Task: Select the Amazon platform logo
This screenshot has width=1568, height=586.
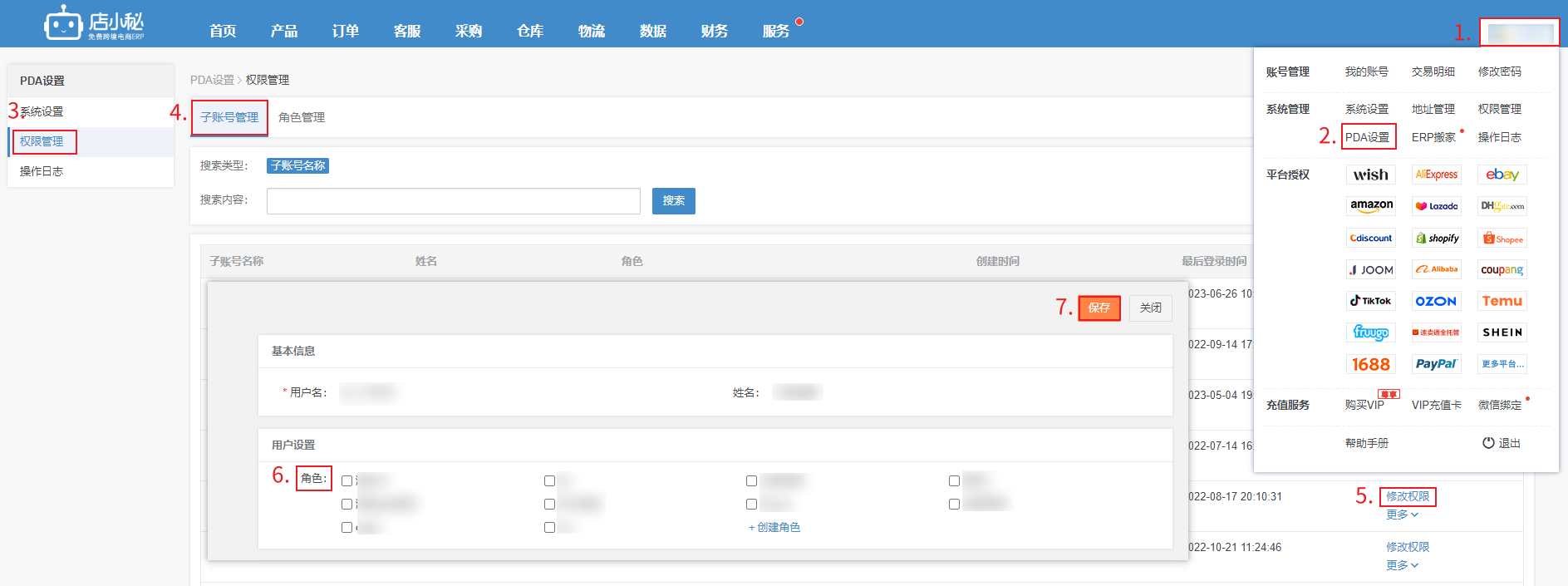Action: [x=1370, y=206]
